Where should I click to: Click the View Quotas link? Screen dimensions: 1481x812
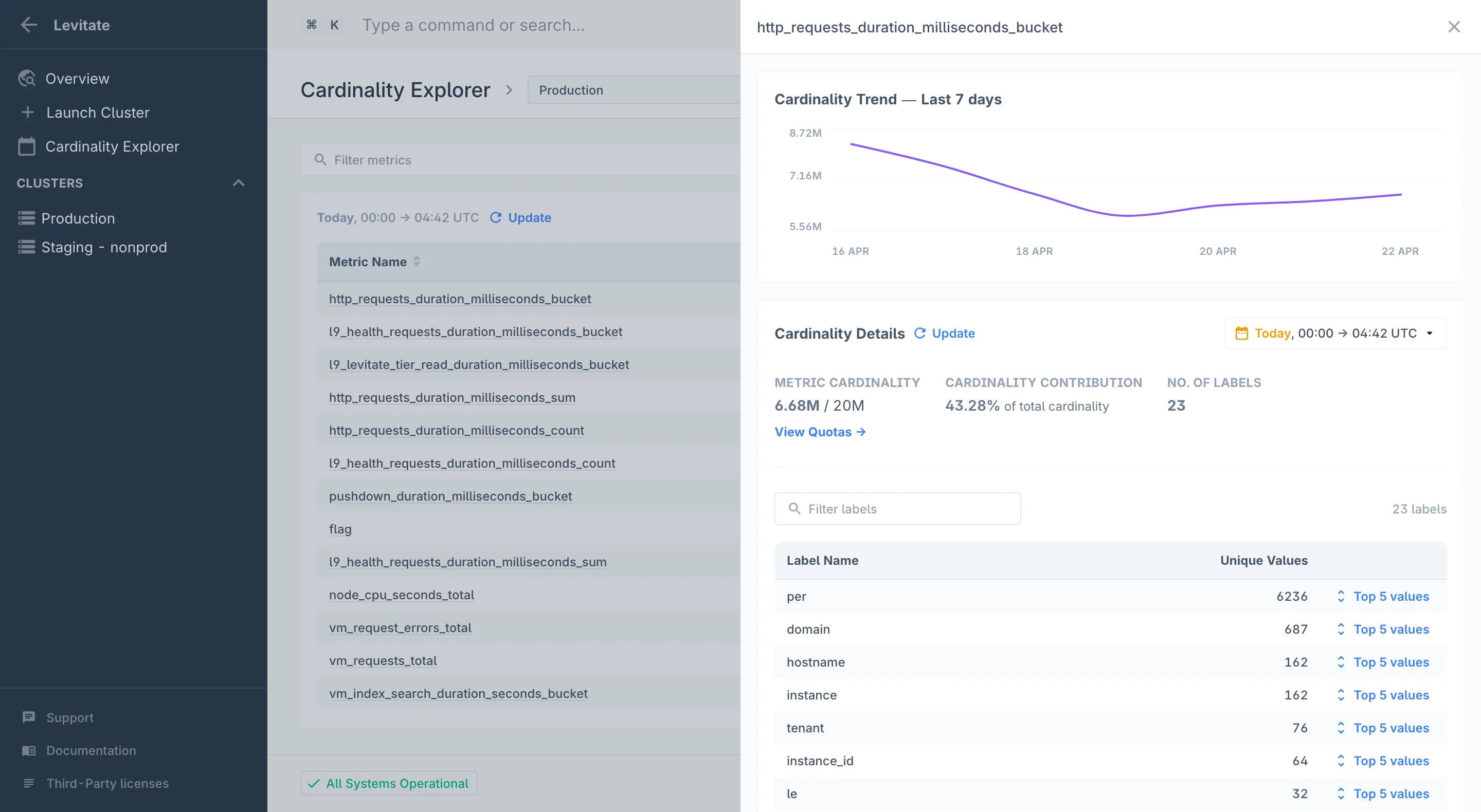tap(820, 432)
